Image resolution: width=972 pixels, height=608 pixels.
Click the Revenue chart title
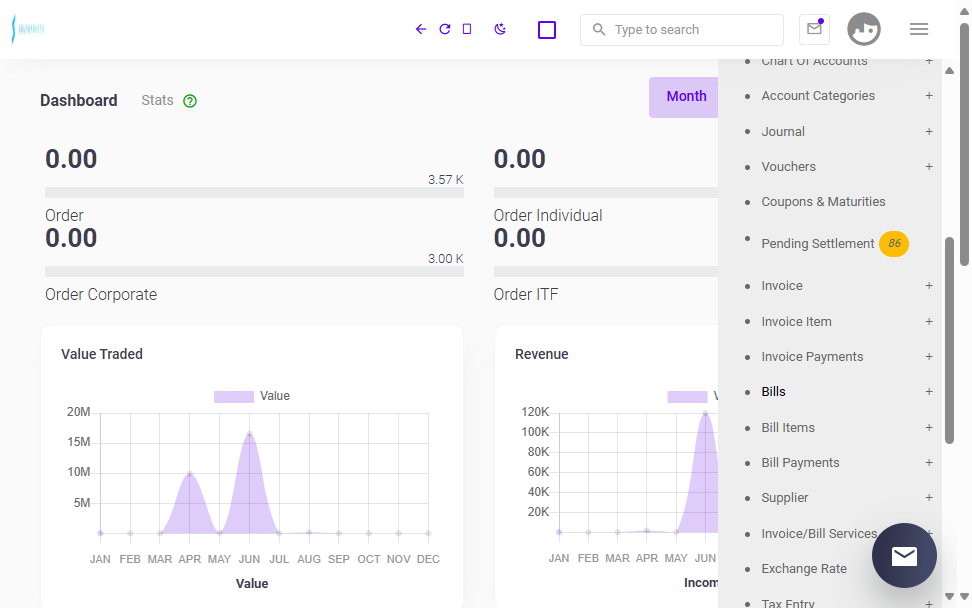pos(541,354)
